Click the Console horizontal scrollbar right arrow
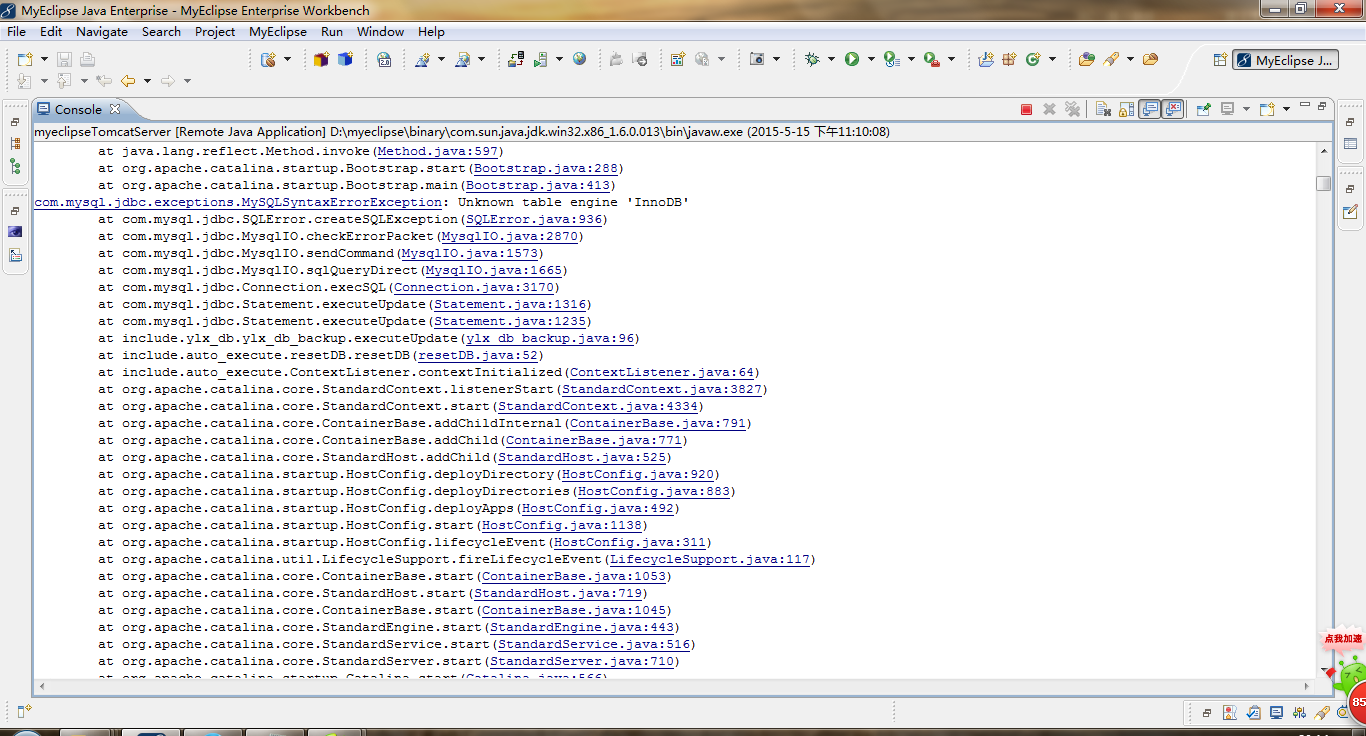Image resolution: width=1366 pixels, height=736 pixels. click(x=1307, y=686)
